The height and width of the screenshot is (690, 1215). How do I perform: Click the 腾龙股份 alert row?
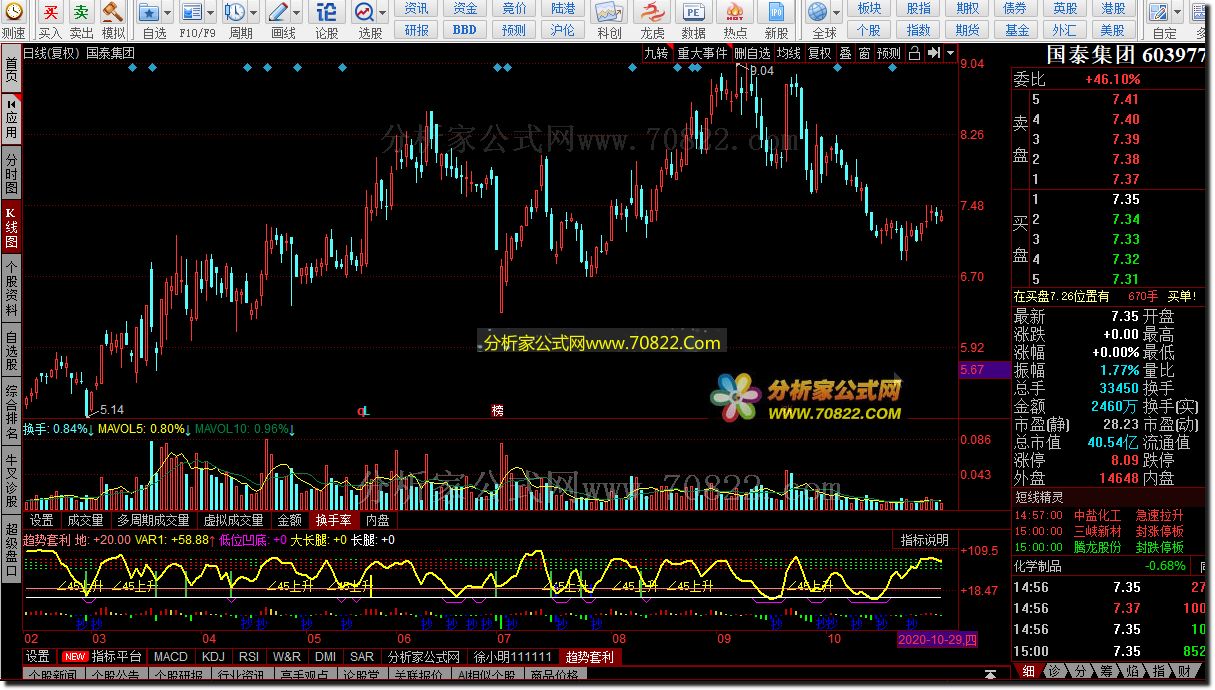point(1110,547)
